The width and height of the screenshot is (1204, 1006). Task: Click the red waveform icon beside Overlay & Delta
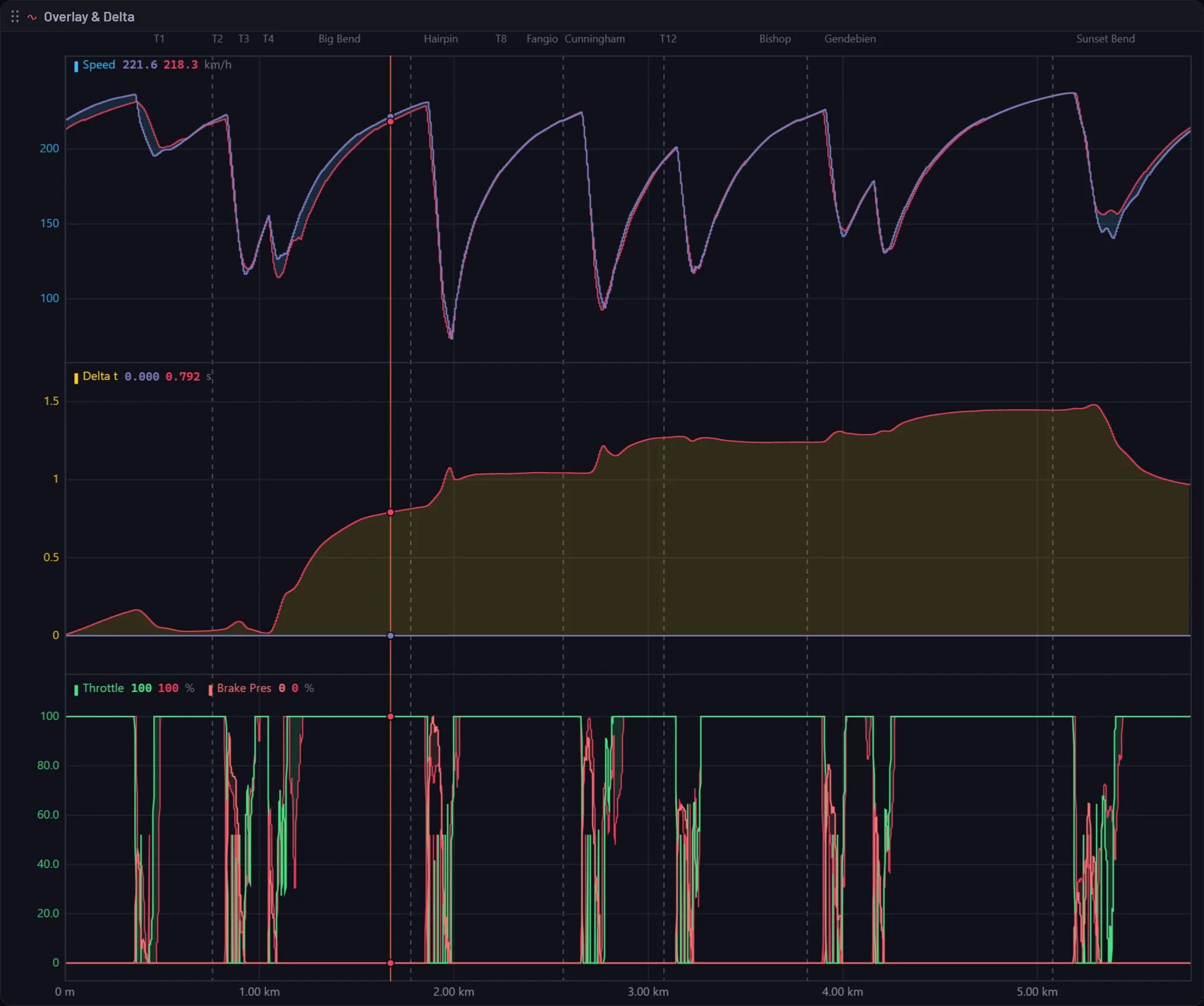[32, 17]
